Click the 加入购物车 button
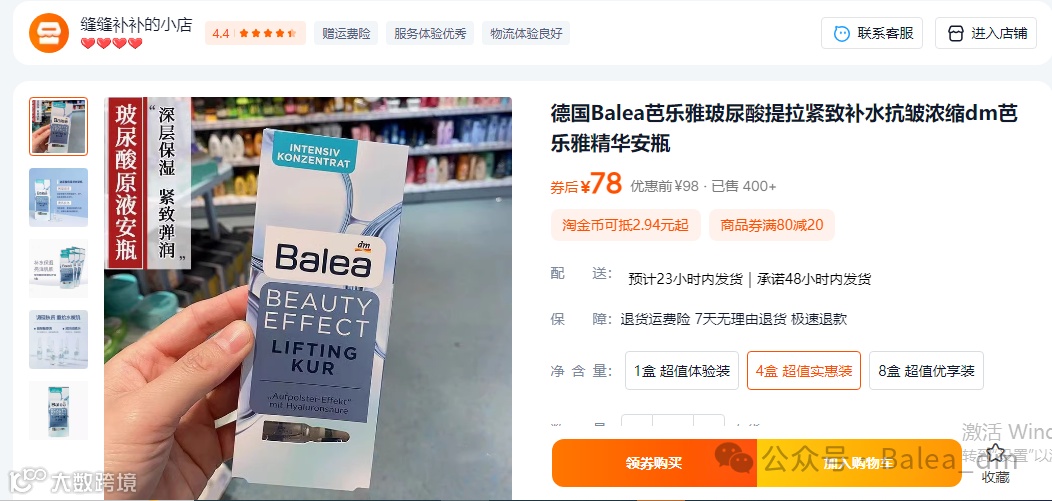 point(859,463)
